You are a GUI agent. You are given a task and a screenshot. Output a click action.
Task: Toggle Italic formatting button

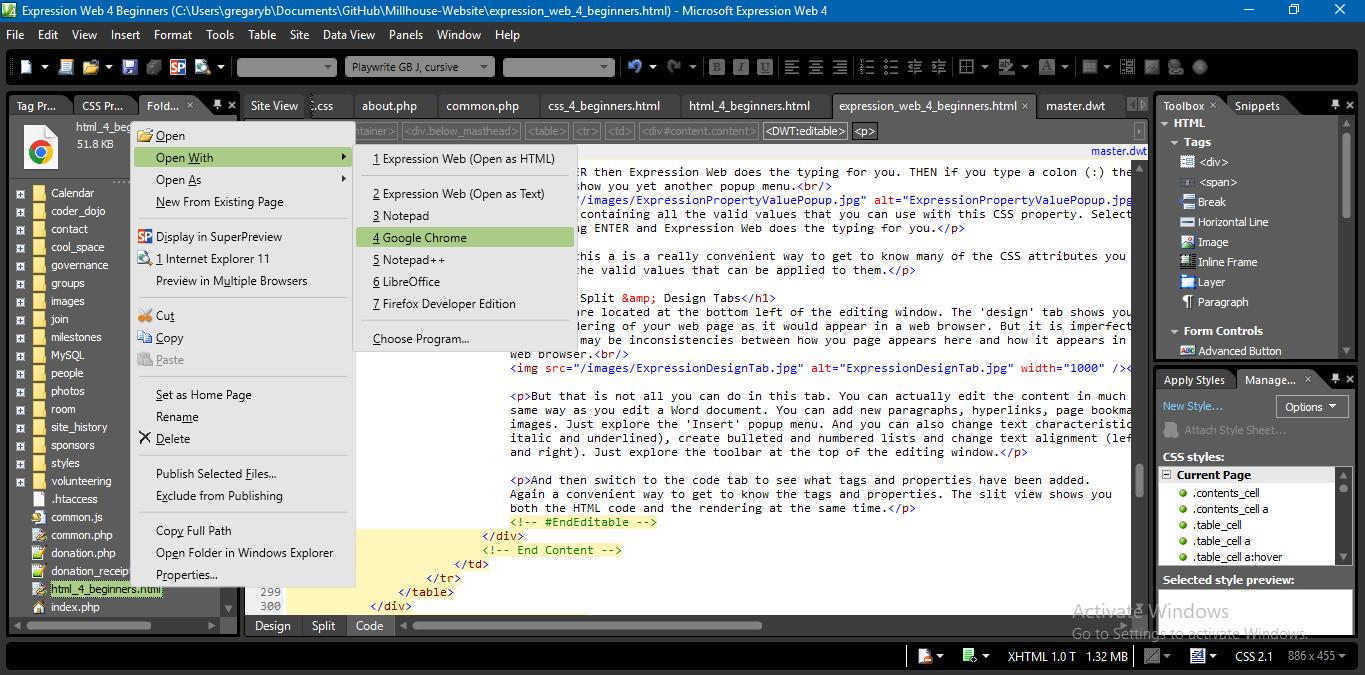pyautogui.click(x=741, y=67)
